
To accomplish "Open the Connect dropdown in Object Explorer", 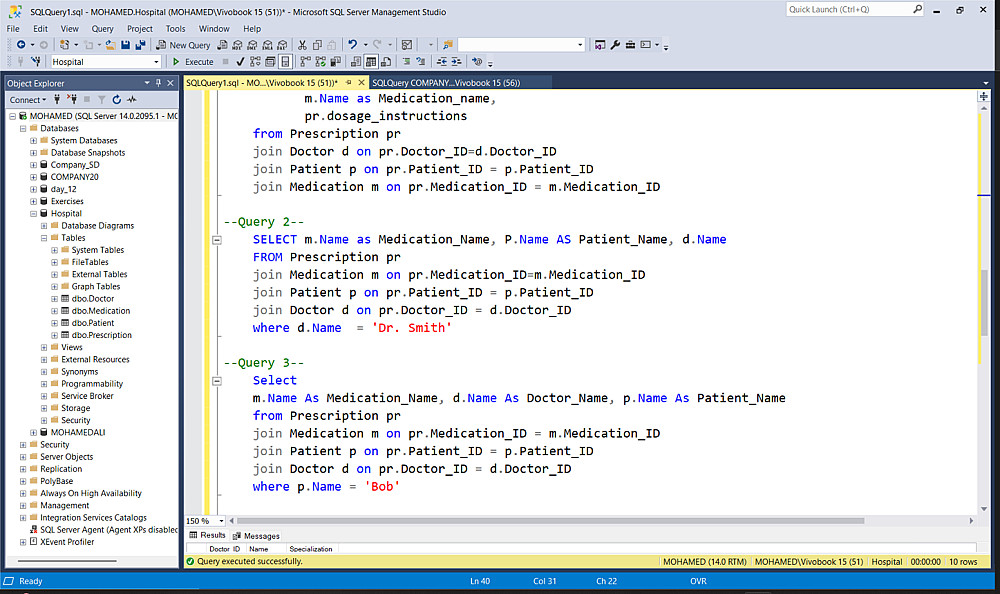I will [28, 100].
